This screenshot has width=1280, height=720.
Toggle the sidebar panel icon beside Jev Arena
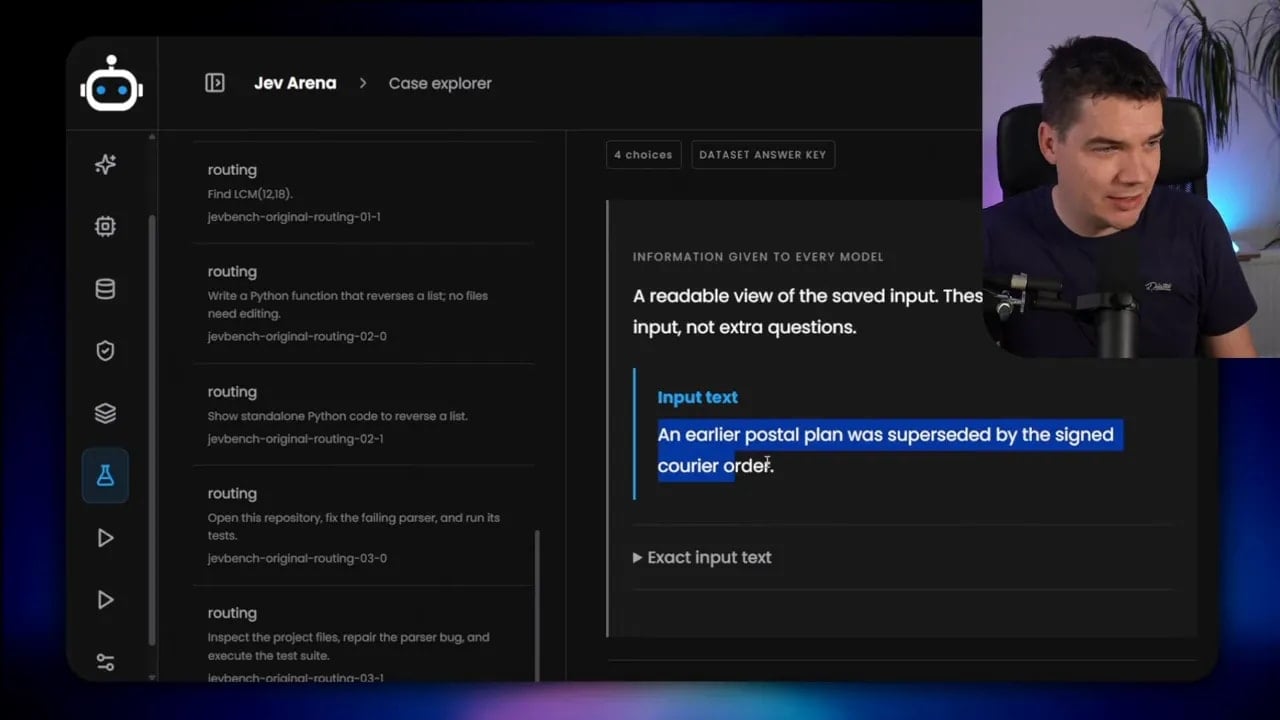tap(215, 83)
